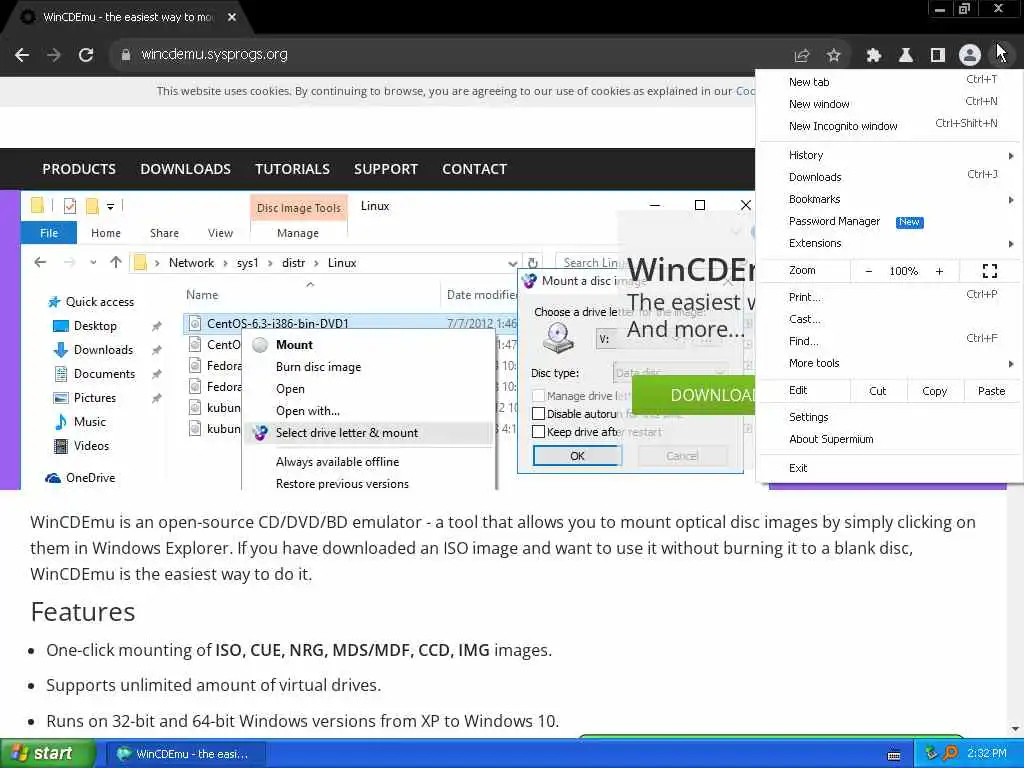Click the green DOWNLOAD button
This screenshot has height=768, width=1024.
[694, 395]
